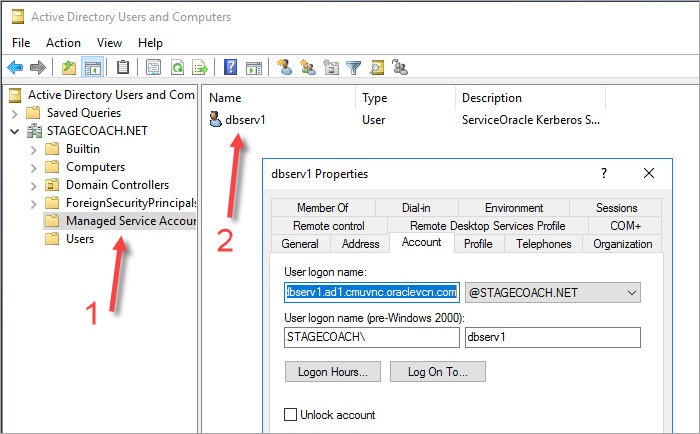Viewport: 700px width, 434px height.
Task: Enable the Unlock account checkbox
Action: 291,415
